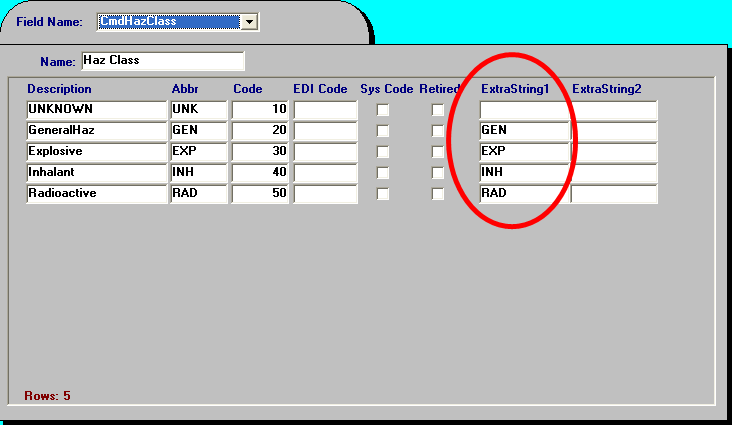Image resolution: width=732 pixels, height=425 pixels.
Task: Select the INH abbreviation cell in Abbr column
Action: tap(199, 173)
